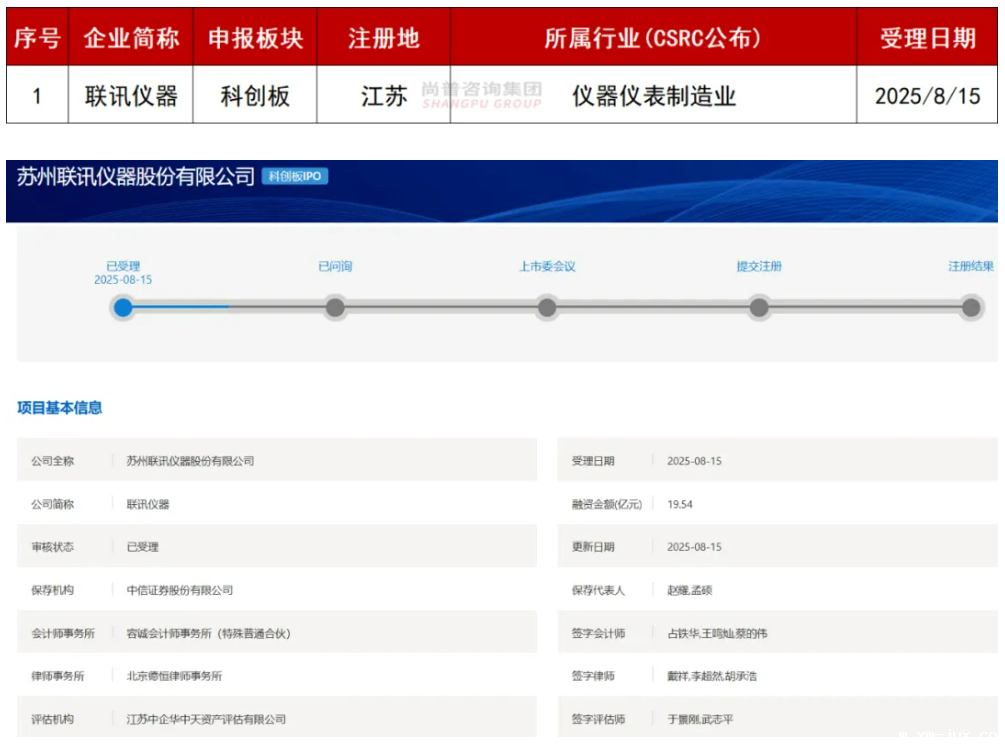Click the 科创板IPO badge beside company title

(x=295, y=177)
